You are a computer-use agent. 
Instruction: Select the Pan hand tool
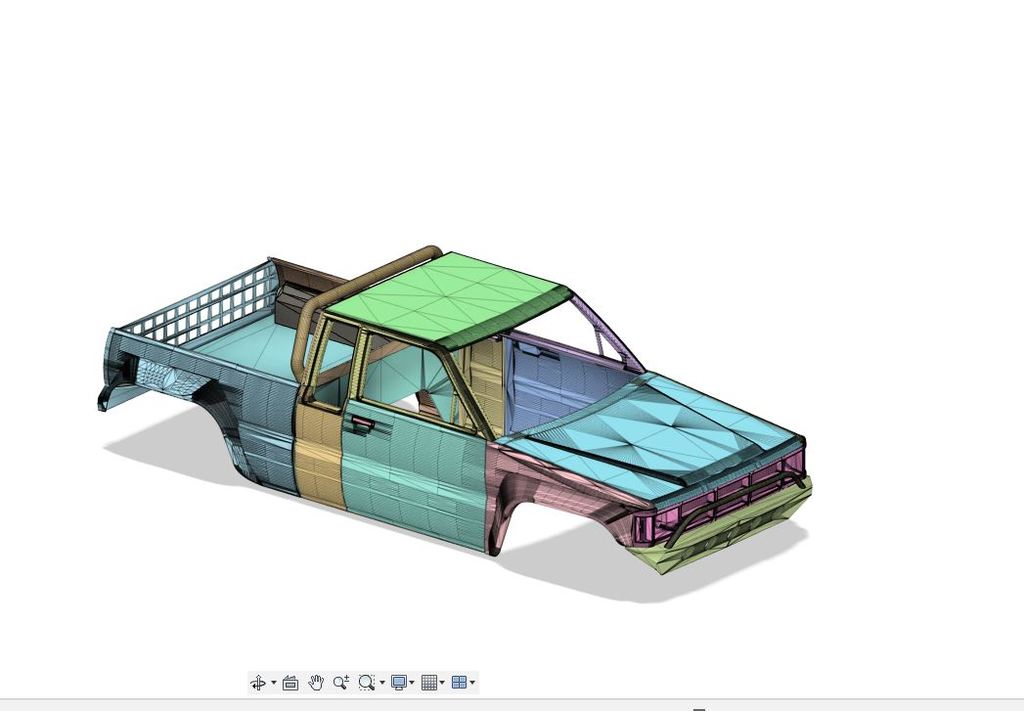click(317, 682)
